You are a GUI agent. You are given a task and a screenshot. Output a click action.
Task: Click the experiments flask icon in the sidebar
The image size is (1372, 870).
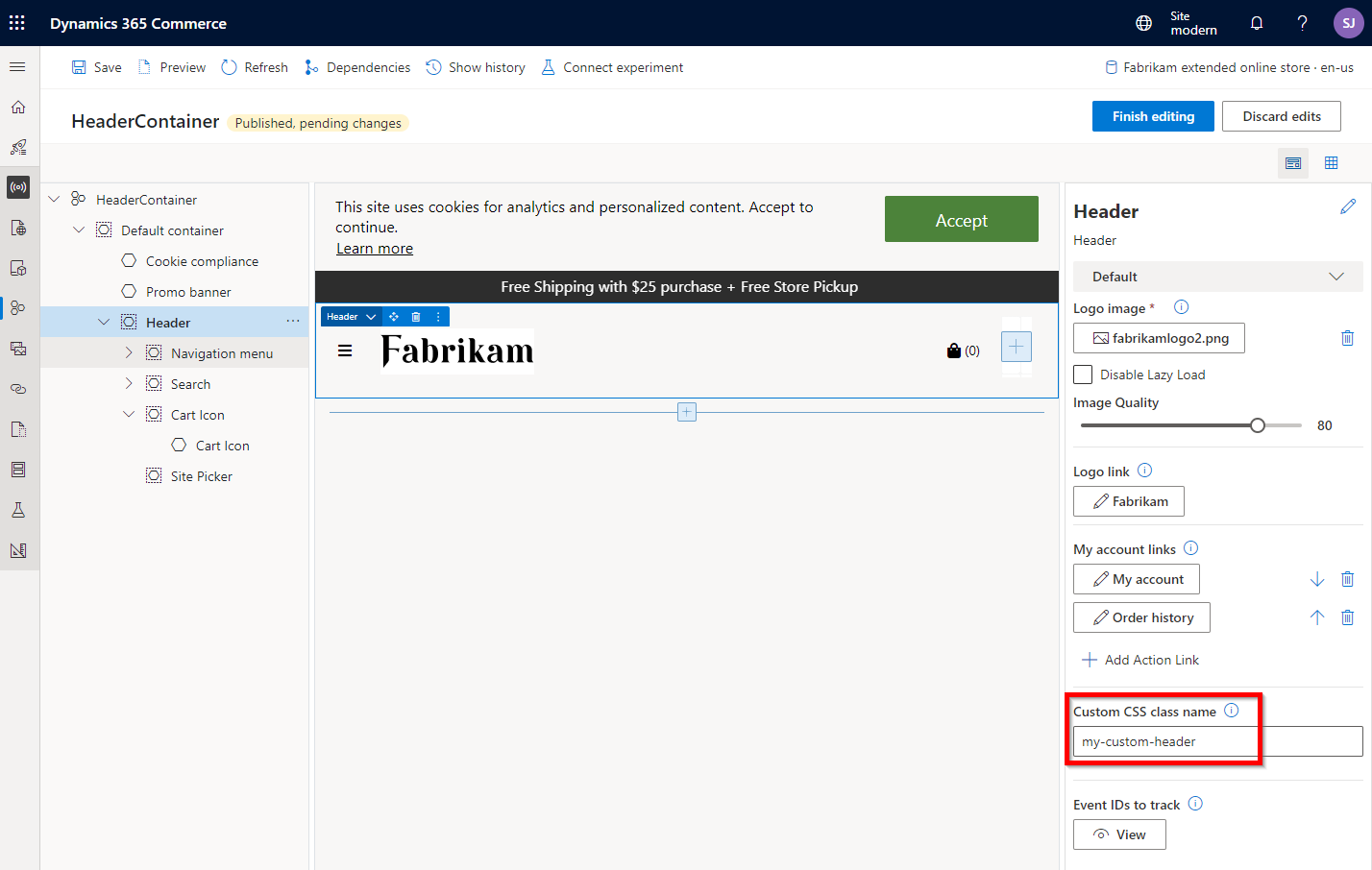click(x=17, y=510)
